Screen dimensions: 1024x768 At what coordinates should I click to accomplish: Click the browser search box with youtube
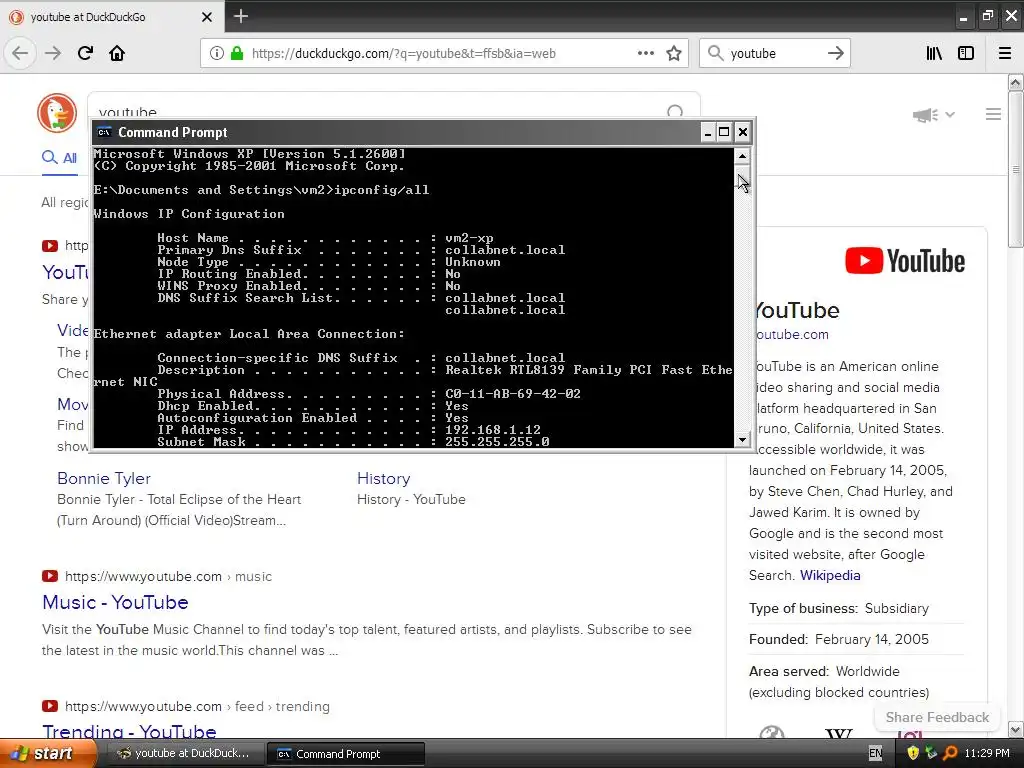click(x=774, y=54)
